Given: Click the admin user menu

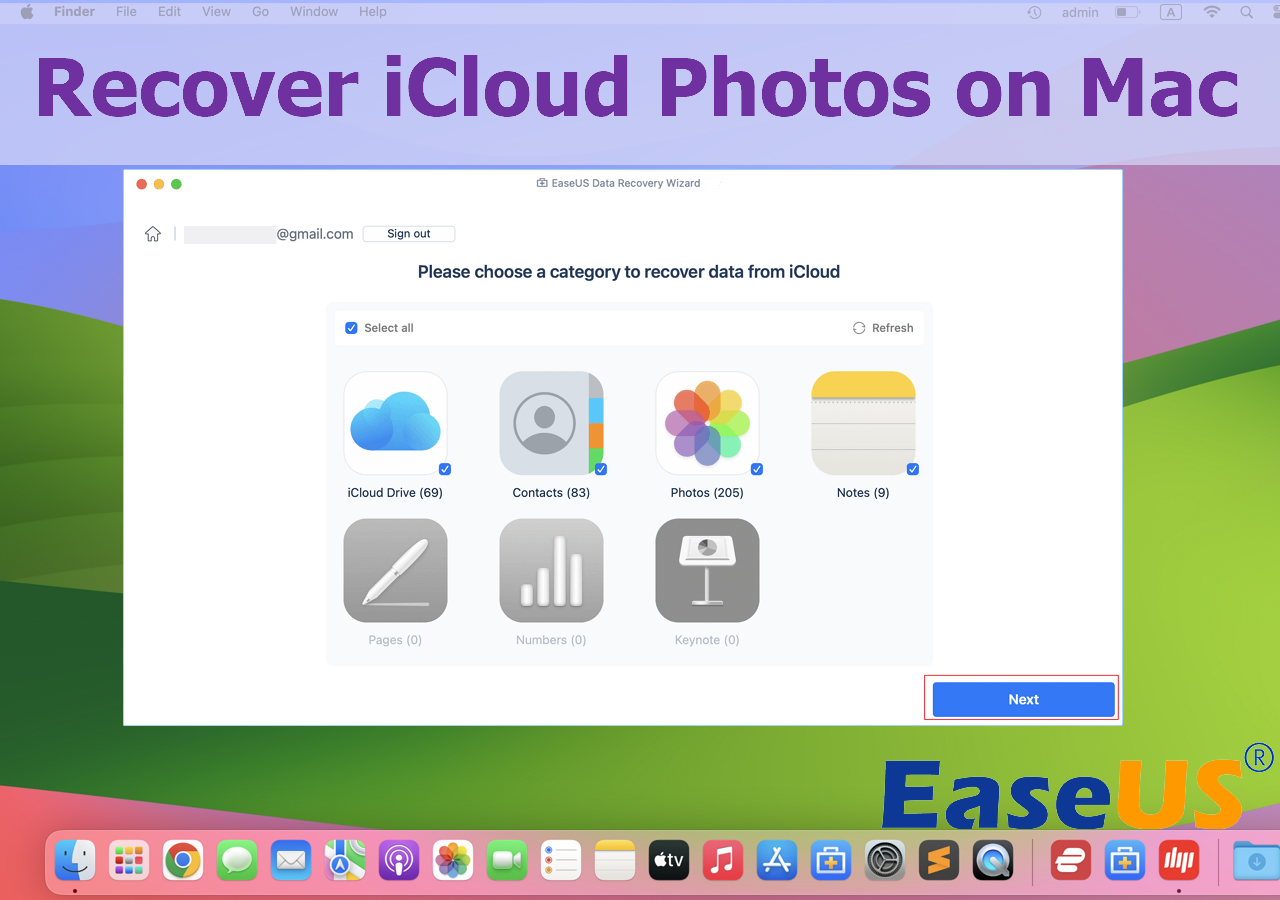Looking at the screenshot, I should (x=1081, y=12).
